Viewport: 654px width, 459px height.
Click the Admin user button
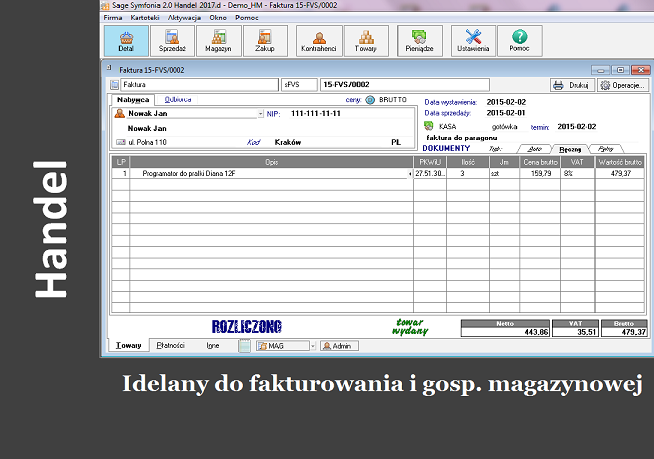340,346
